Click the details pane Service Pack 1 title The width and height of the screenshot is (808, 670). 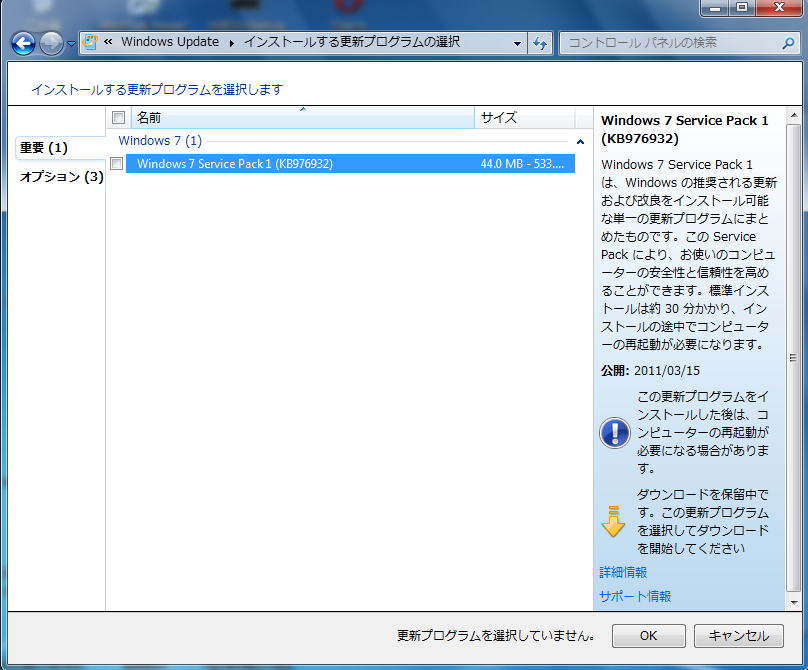pos(684,129)
